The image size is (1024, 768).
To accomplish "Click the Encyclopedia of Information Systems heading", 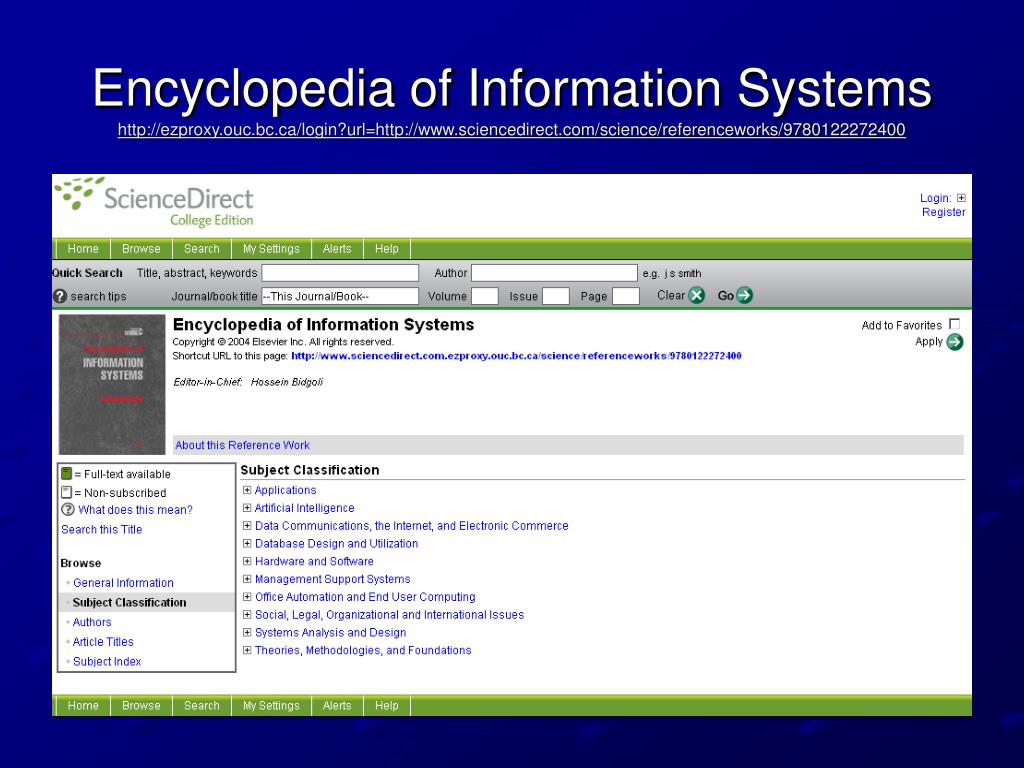I will point(323,325).
